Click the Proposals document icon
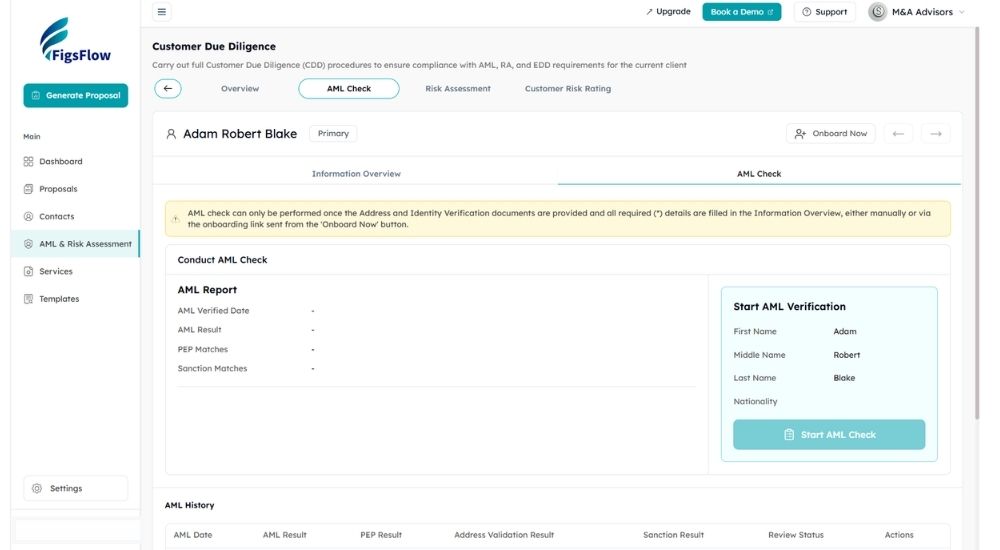 tap(28, 189)
